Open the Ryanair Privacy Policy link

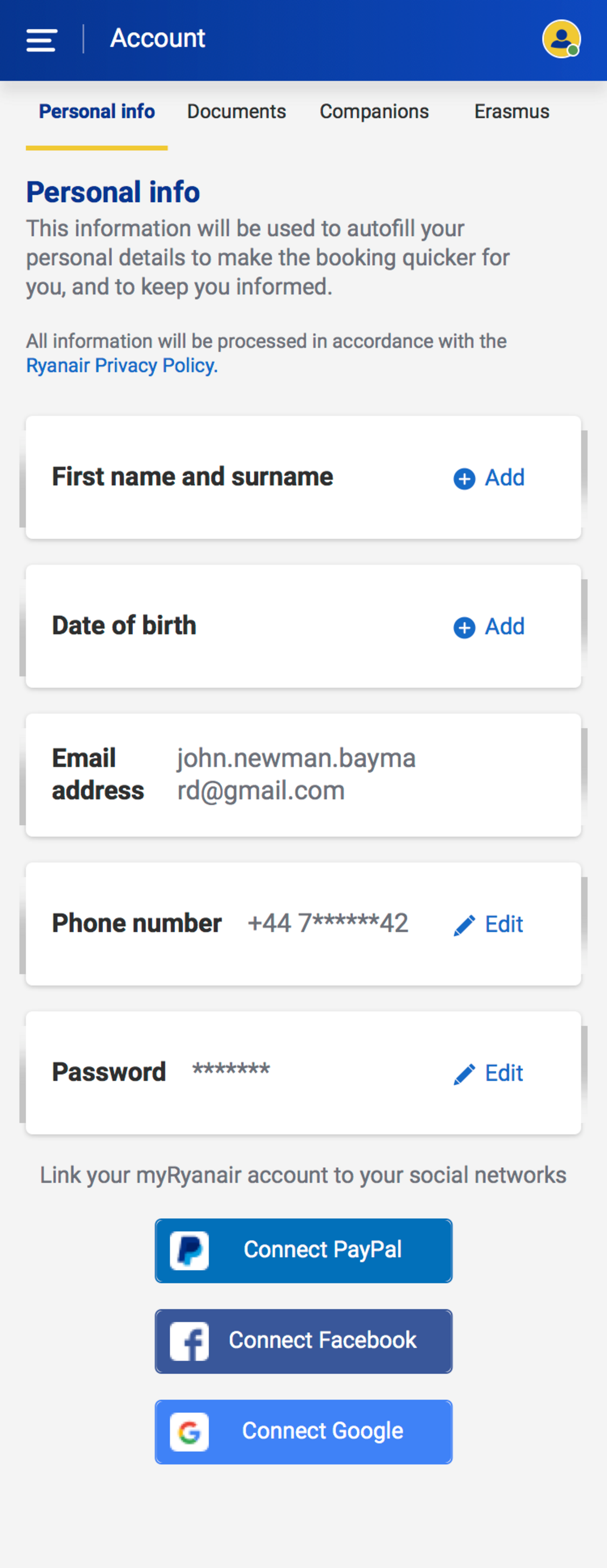tap(120, 365)
